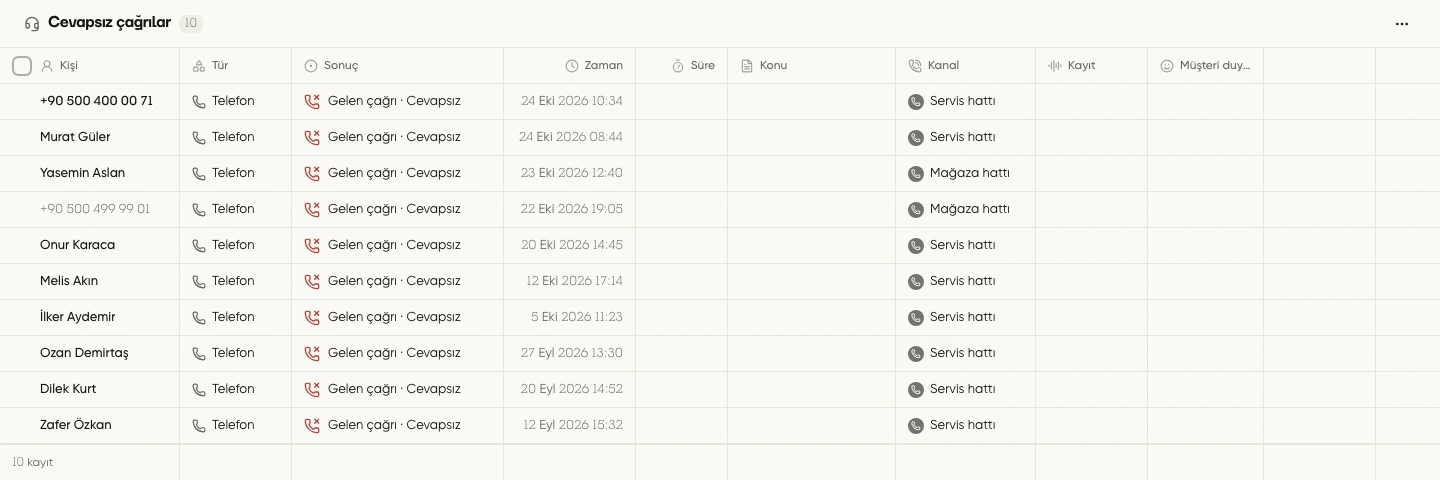1440x480 pixels.
Task: Open the Onur Karaca contact record
Action: 77,245
